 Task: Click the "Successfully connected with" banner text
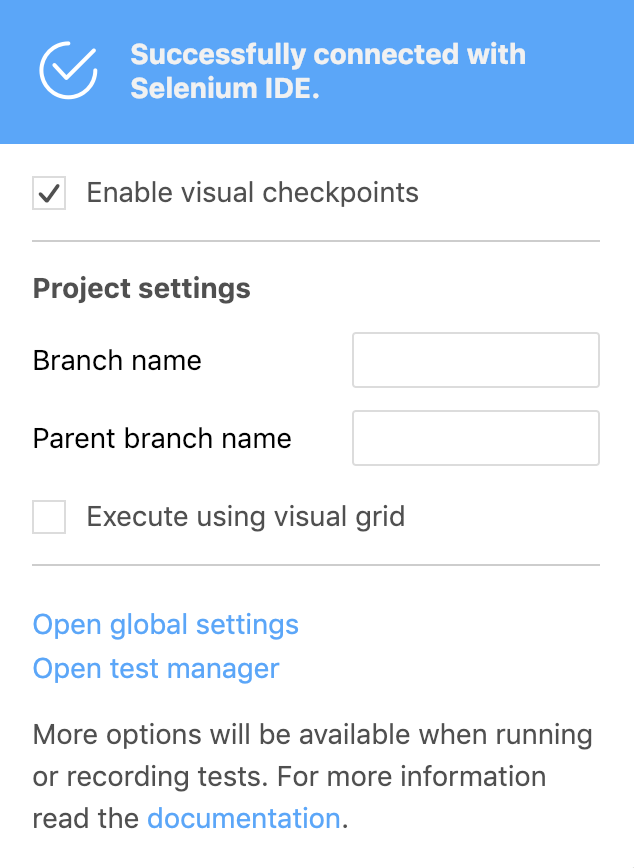(x=328, y=54)
